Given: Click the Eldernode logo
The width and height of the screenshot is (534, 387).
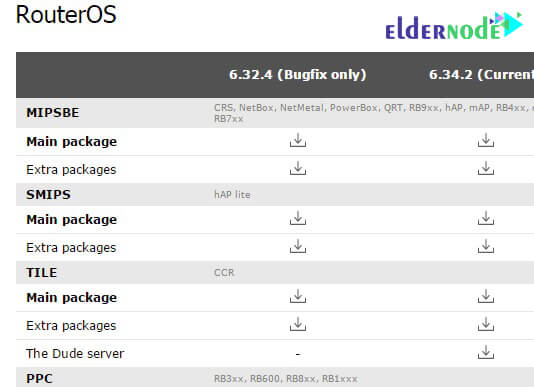Looking at the screenshot, I should coord(454,26).
